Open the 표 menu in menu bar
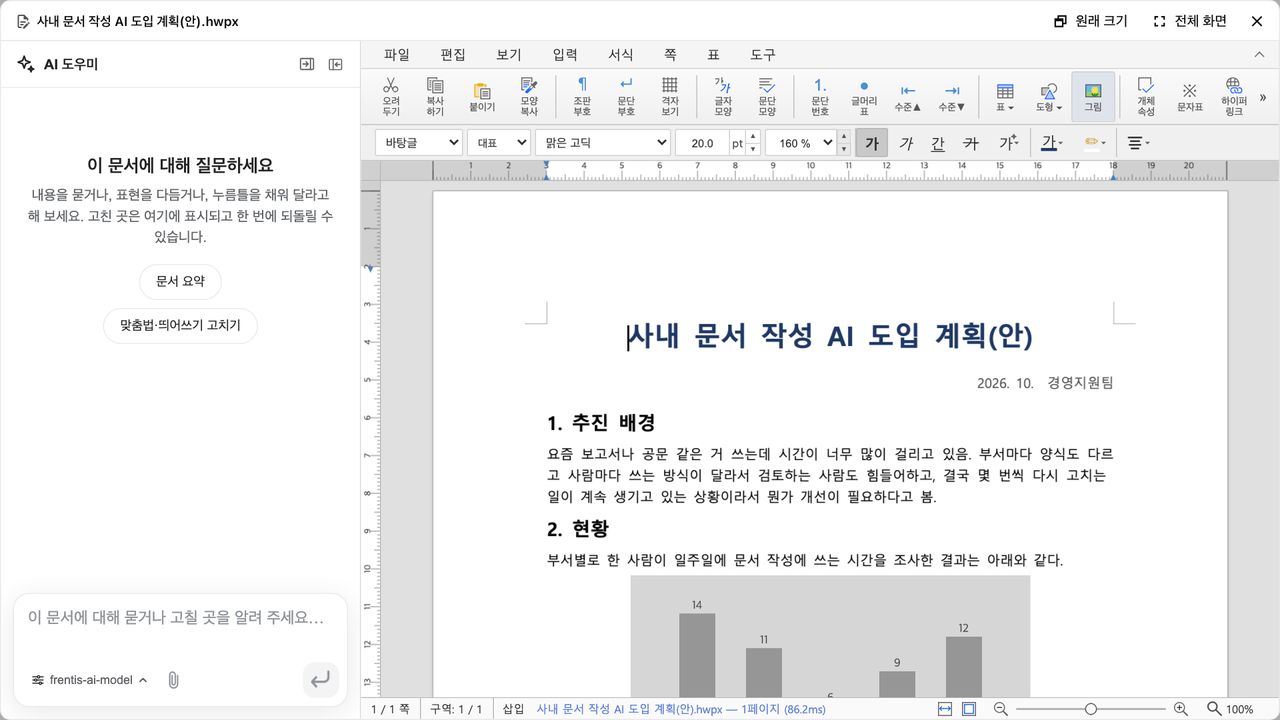Screen dimensions: 1280x720 pyautogui.click(x=713, y=55)
